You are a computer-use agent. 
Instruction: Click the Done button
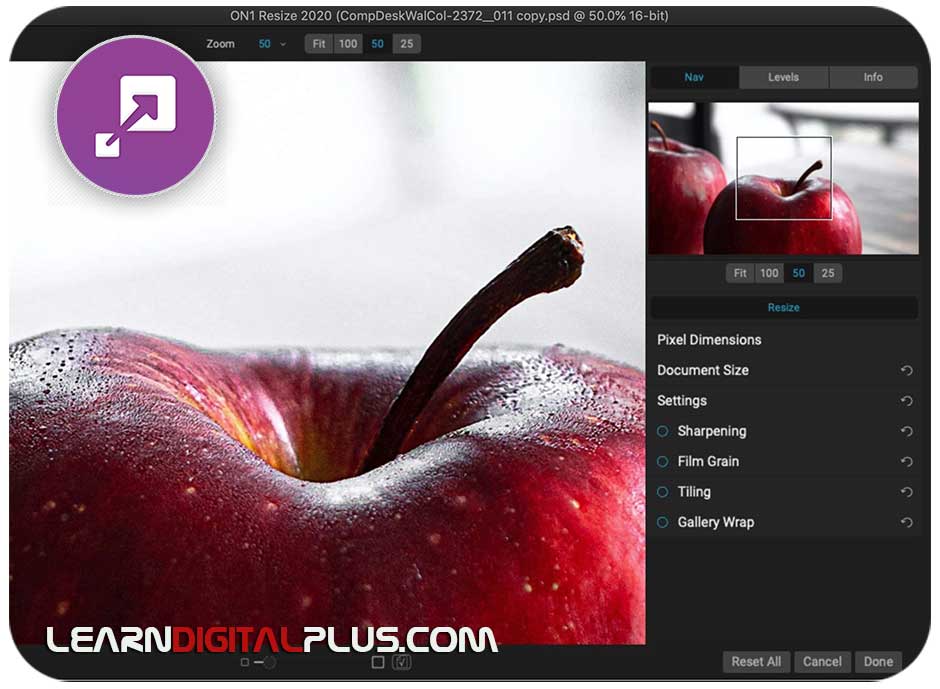pos(878,661)
